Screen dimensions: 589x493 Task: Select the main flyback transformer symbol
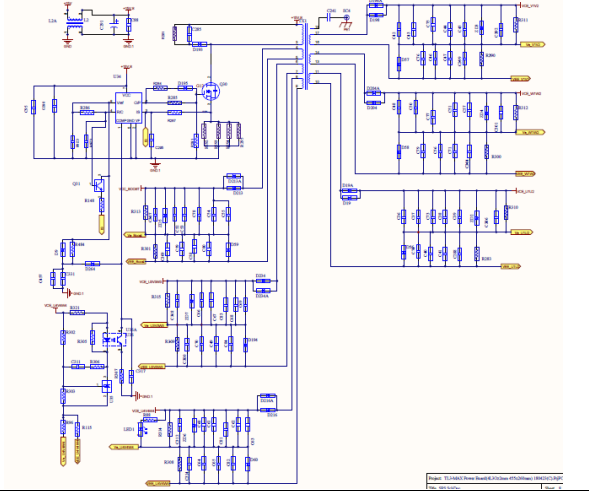pyautogui.click(x=307, y=56)
